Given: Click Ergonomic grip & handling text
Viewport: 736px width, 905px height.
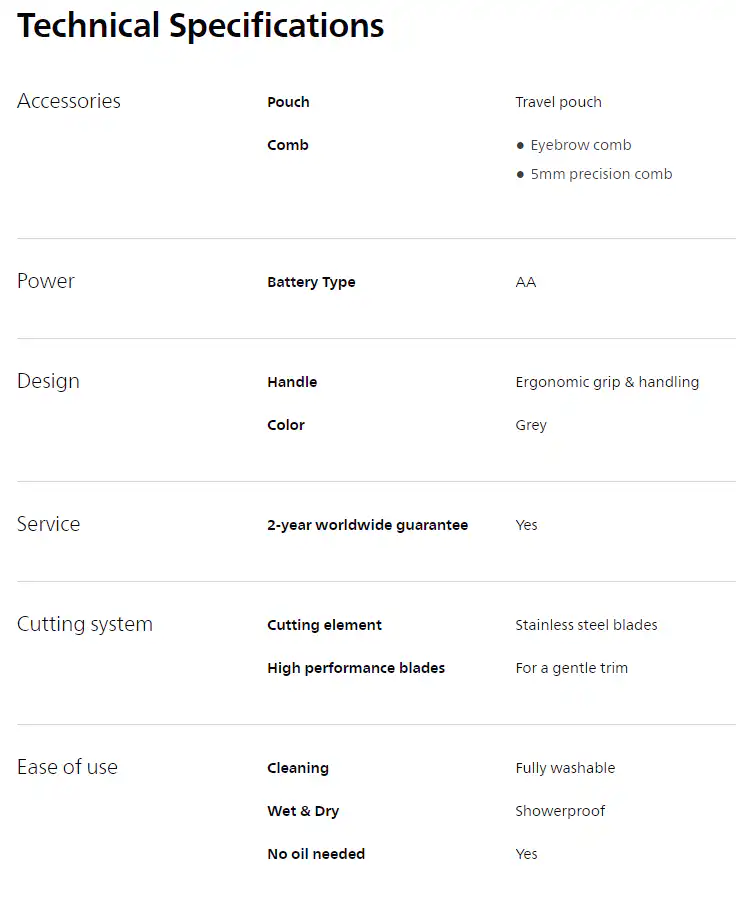Looking at the screenshot, I should point(607,382).
